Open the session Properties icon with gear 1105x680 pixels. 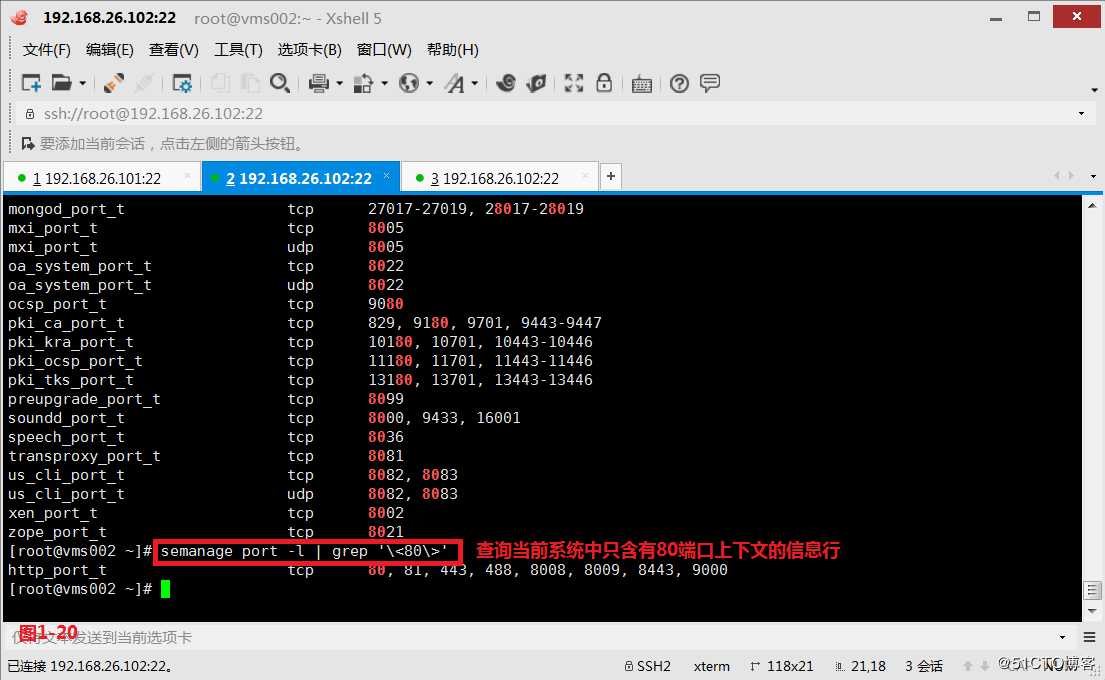click(182, 83)
